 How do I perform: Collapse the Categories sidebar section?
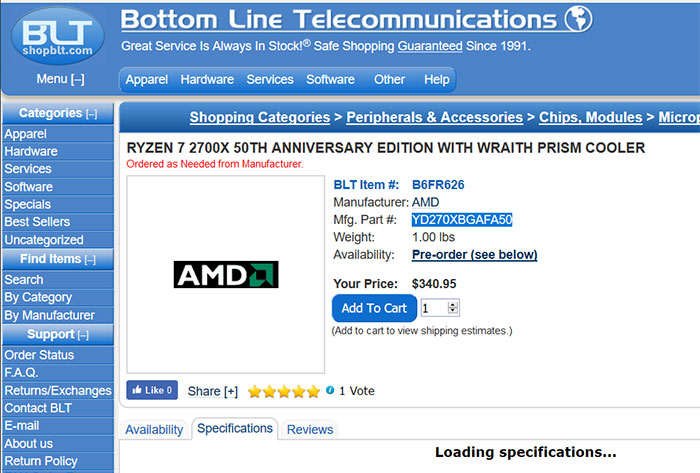(x=92, y=114)
